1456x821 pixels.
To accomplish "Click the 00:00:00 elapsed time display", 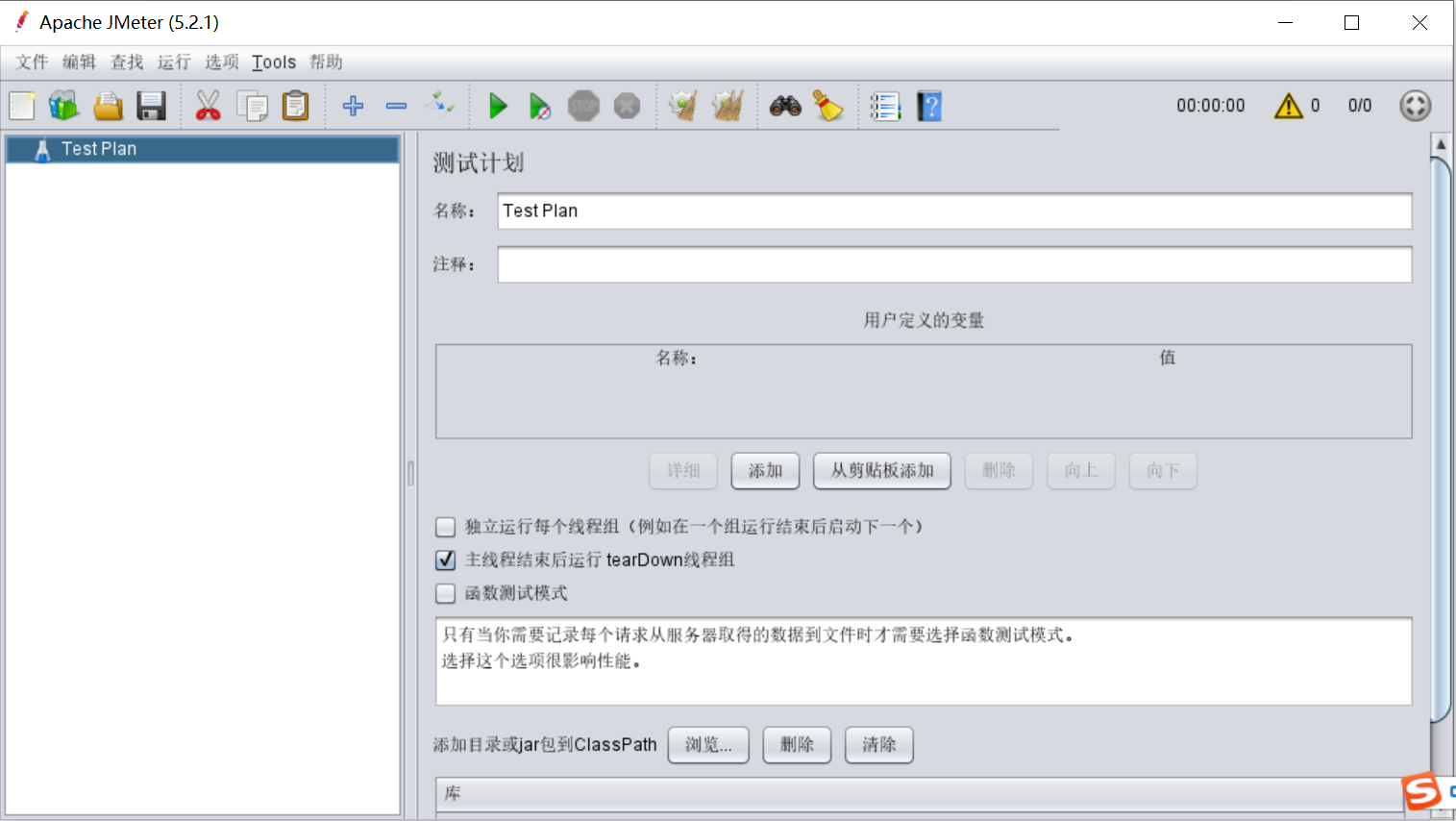I will tap(1210, 106).
